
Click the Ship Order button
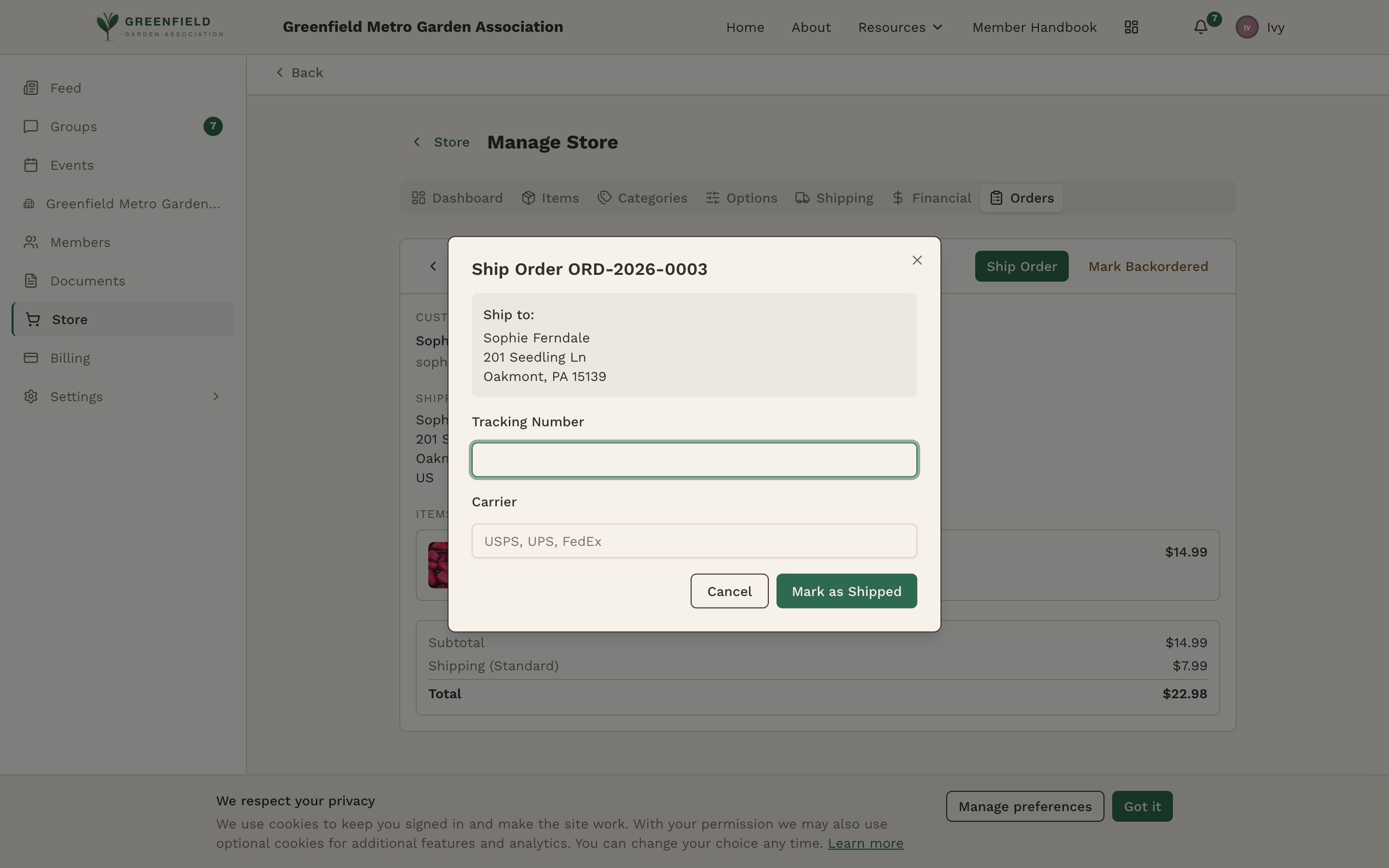click(1021, 266)
